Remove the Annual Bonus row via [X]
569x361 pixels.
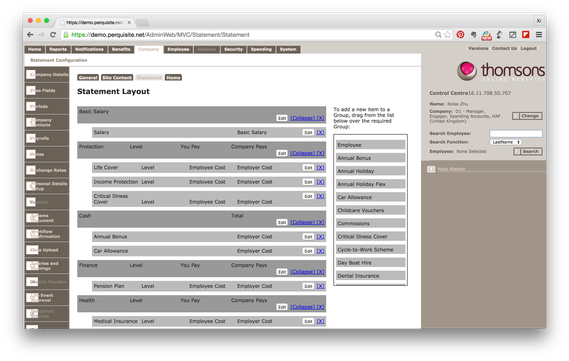tap(320, 237)
